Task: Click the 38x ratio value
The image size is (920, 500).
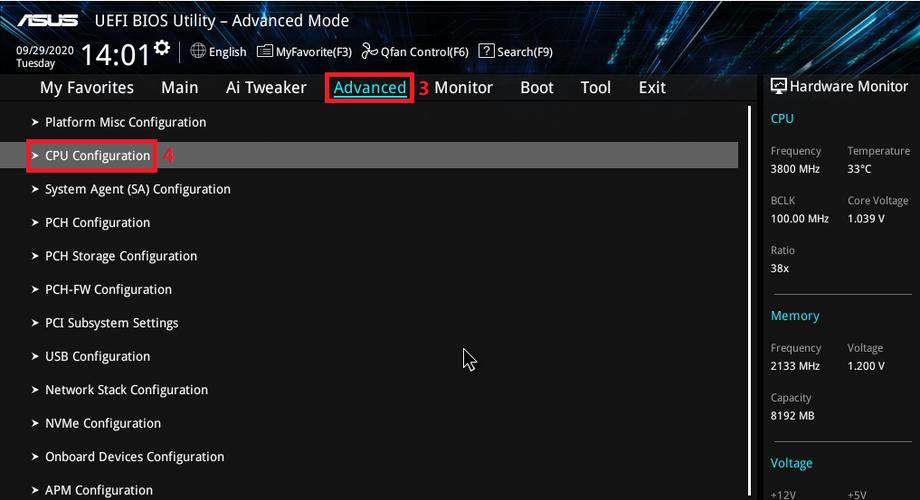Action: [x=780, y=268]
